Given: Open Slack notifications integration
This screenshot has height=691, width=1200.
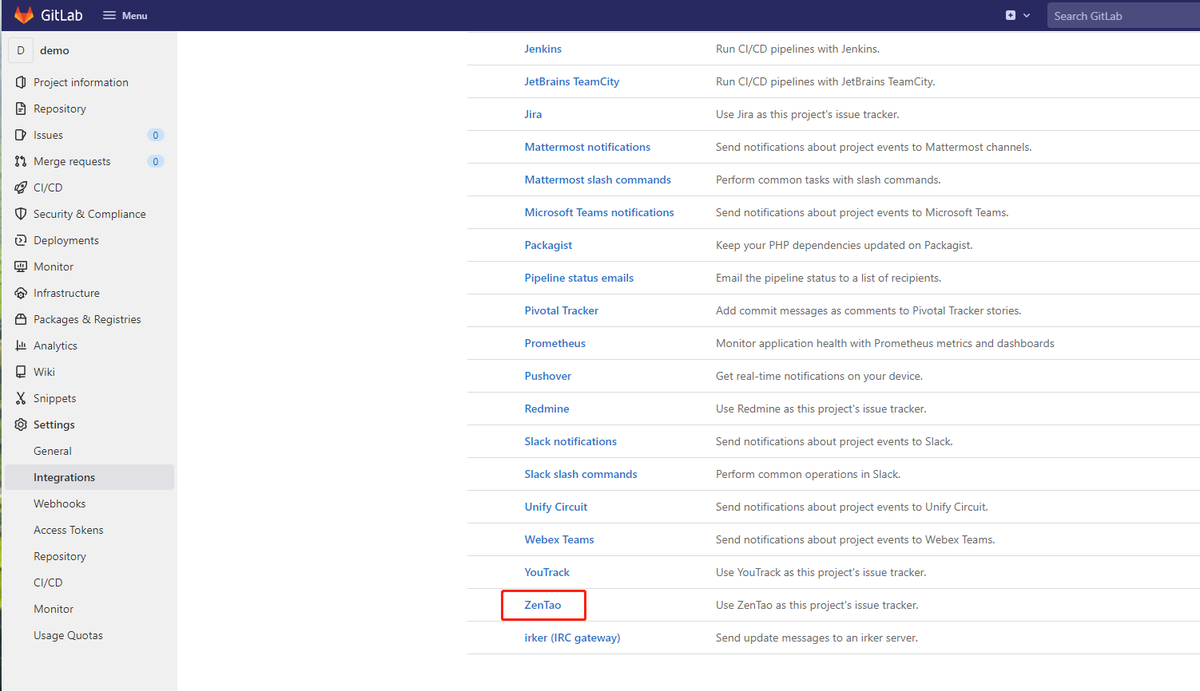Looking at the screenshot, I should pos(570,441).
